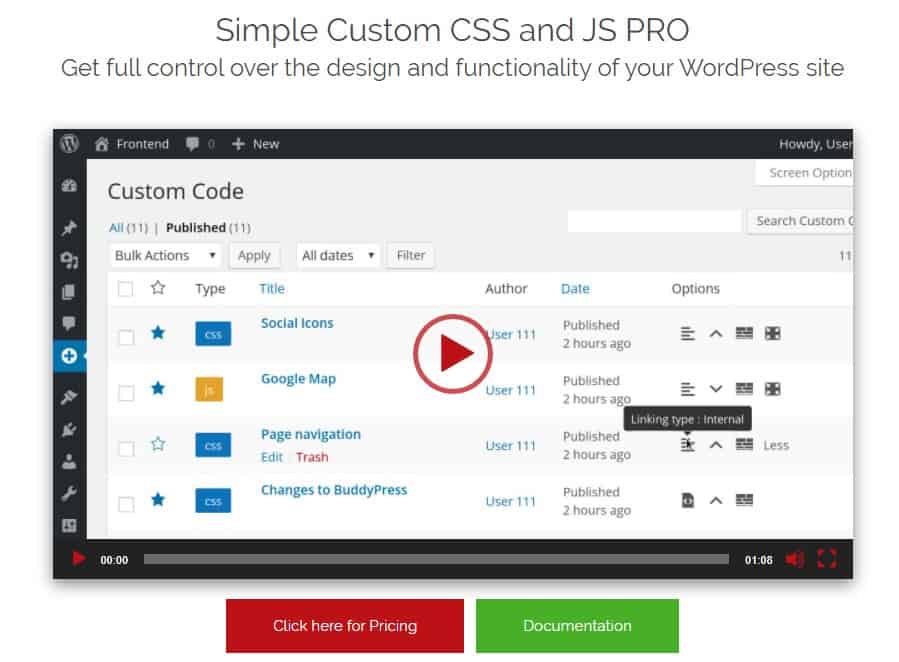This screenshot has width=899, height=662.
Task: Click the JS type badge for Google Map
Action: (209, 390)
